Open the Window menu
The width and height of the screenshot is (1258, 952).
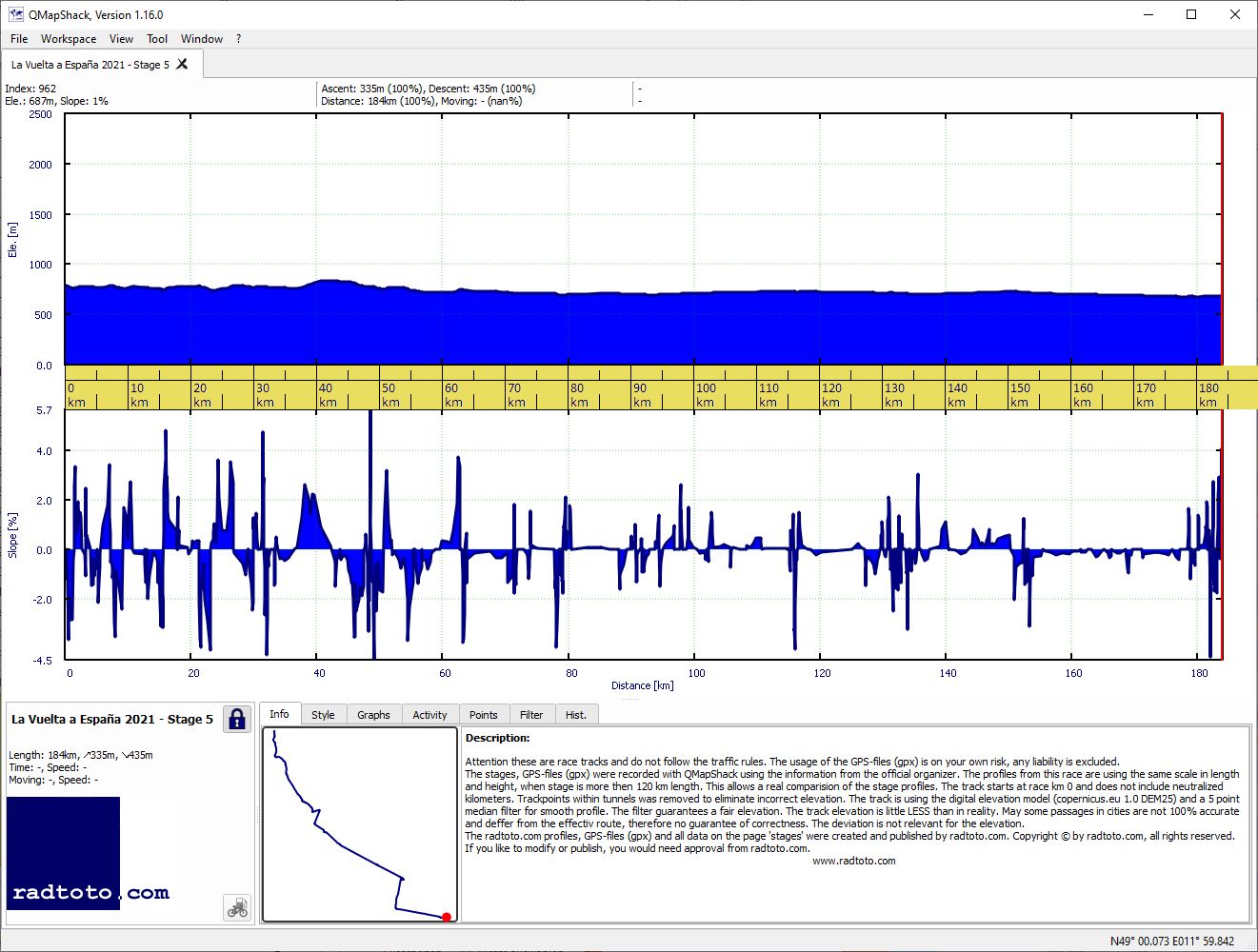(202, 39)
